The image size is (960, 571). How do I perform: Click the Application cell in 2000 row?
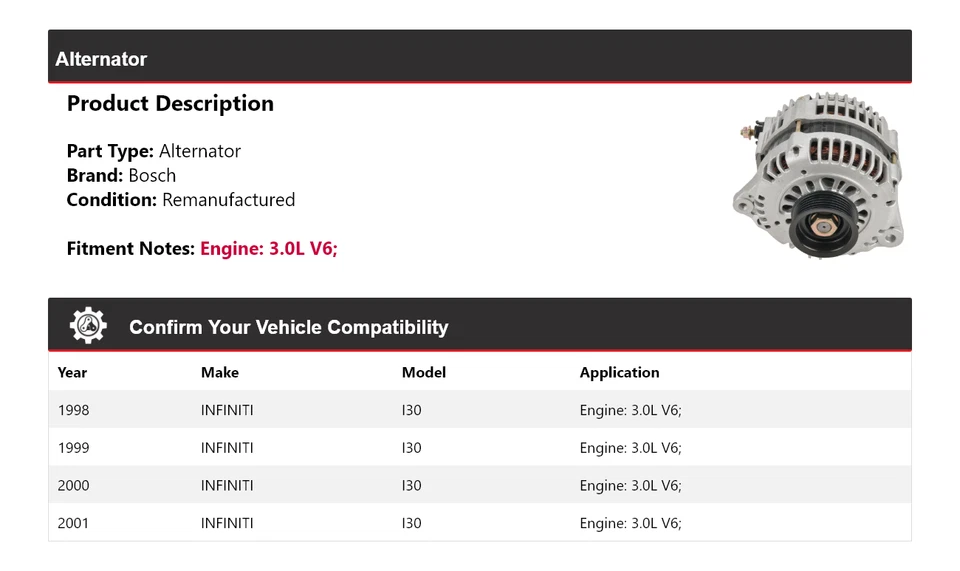point(630,486)
